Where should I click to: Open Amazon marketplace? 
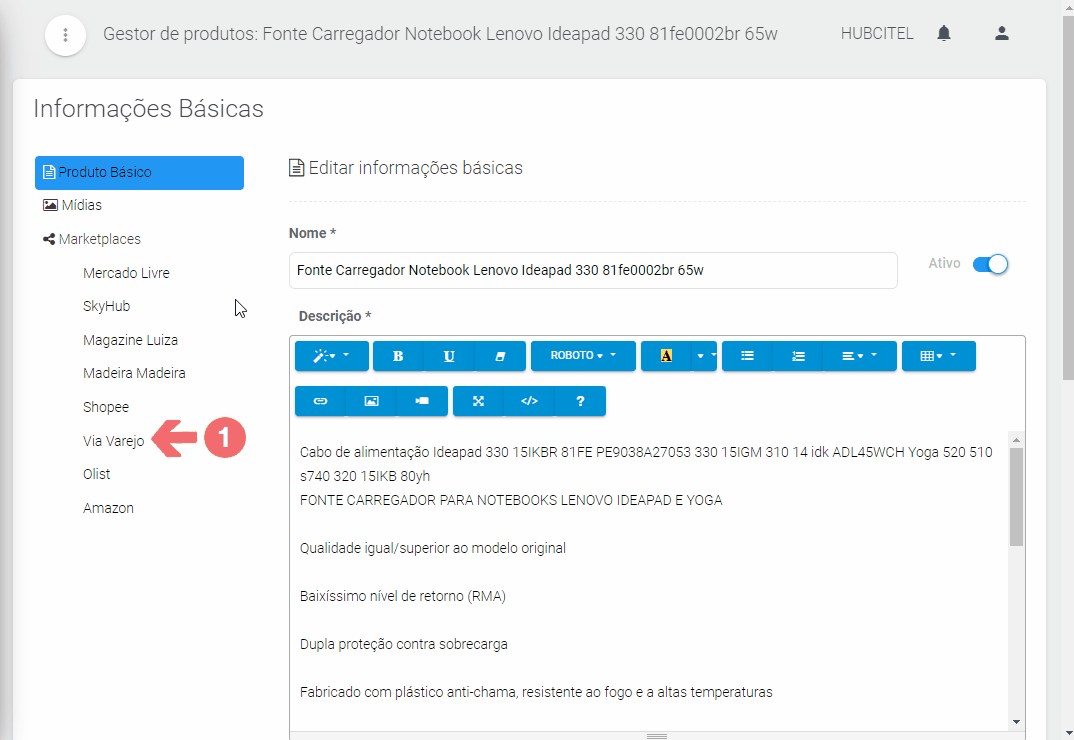[x=108, y=508]
